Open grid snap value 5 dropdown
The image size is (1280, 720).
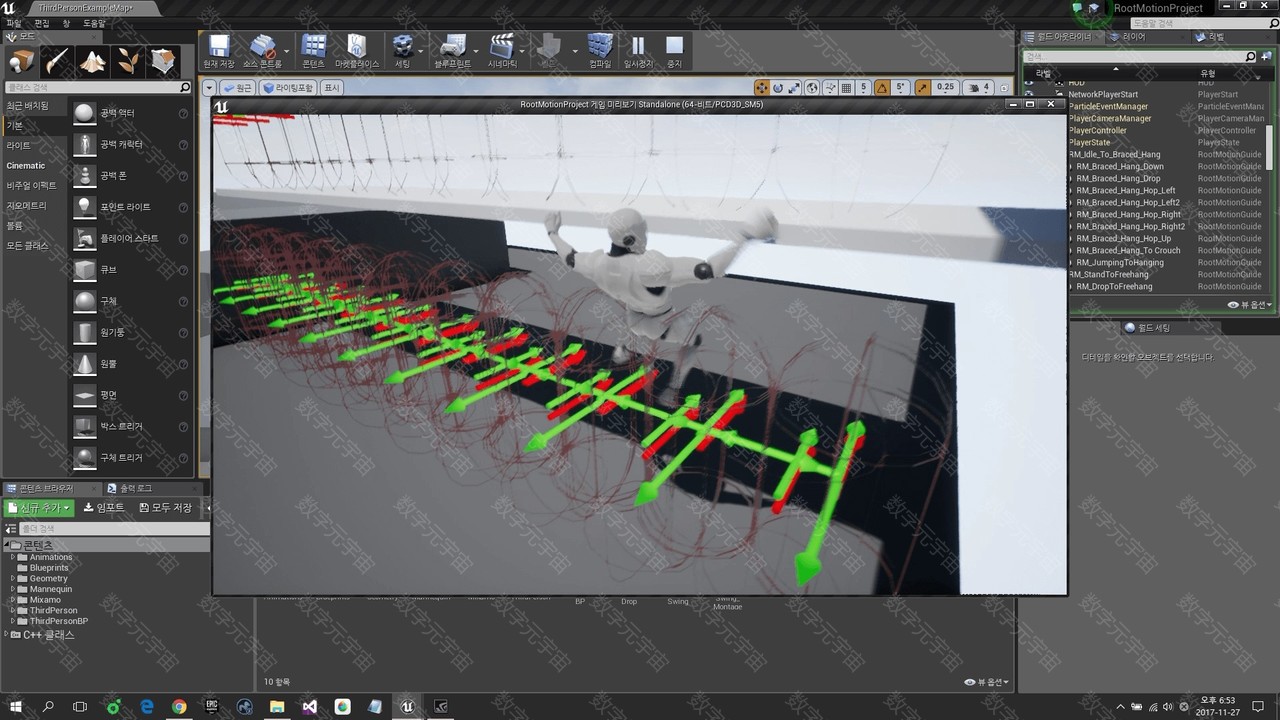(x=864, y=88)
